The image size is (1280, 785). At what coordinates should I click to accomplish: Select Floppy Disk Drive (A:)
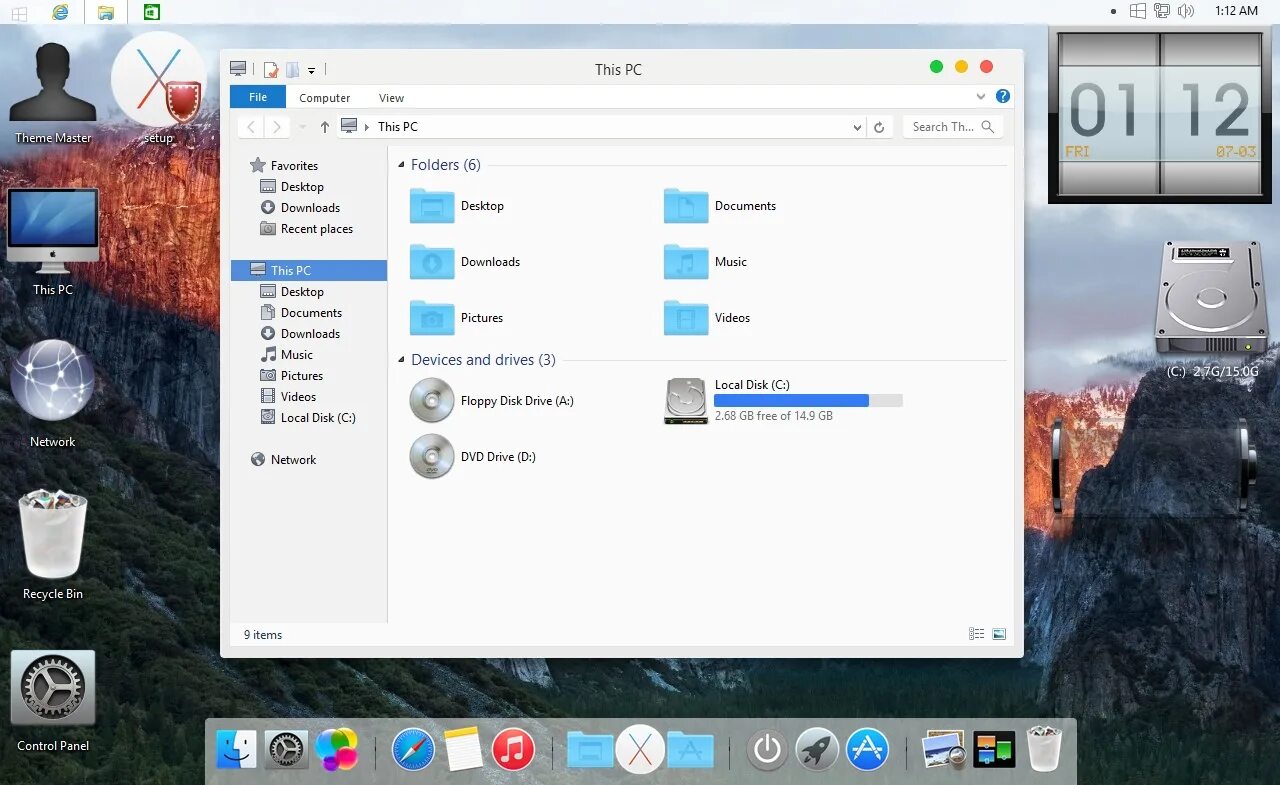[492, 401]
